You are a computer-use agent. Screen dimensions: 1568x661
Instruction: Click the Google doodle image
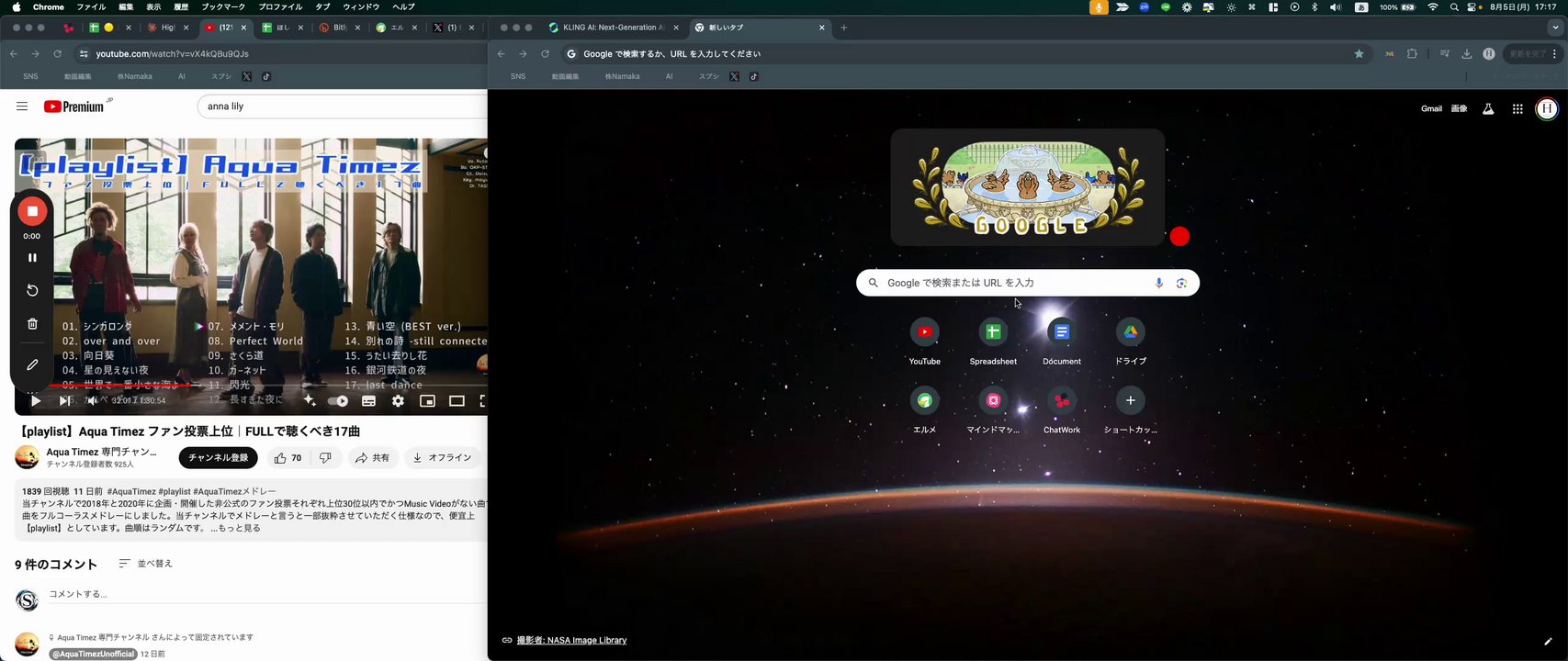[1028, 187]
